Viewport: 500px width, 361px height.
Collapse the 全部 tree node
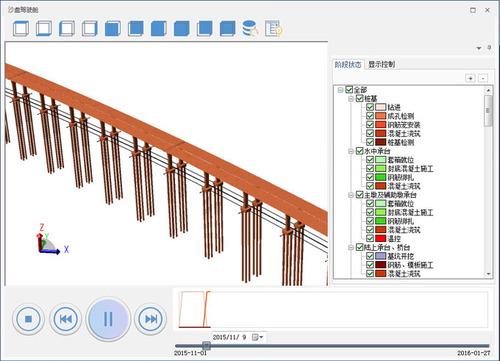click(340, 90)
